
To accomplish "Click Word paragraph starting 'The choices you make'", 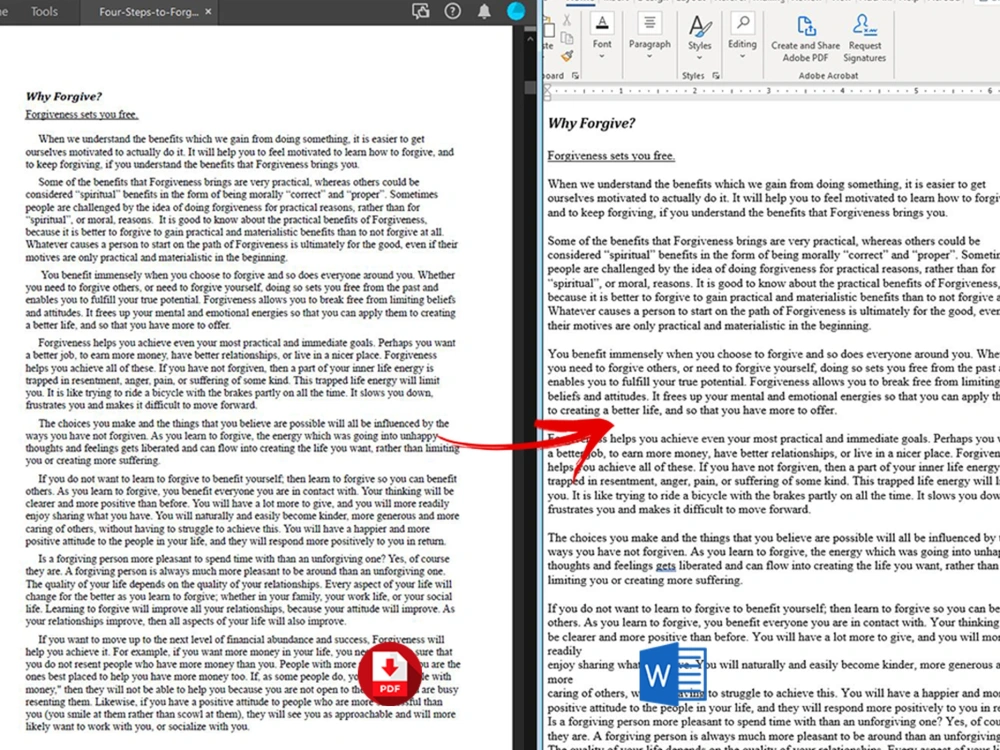I will (x=774, y=559).
